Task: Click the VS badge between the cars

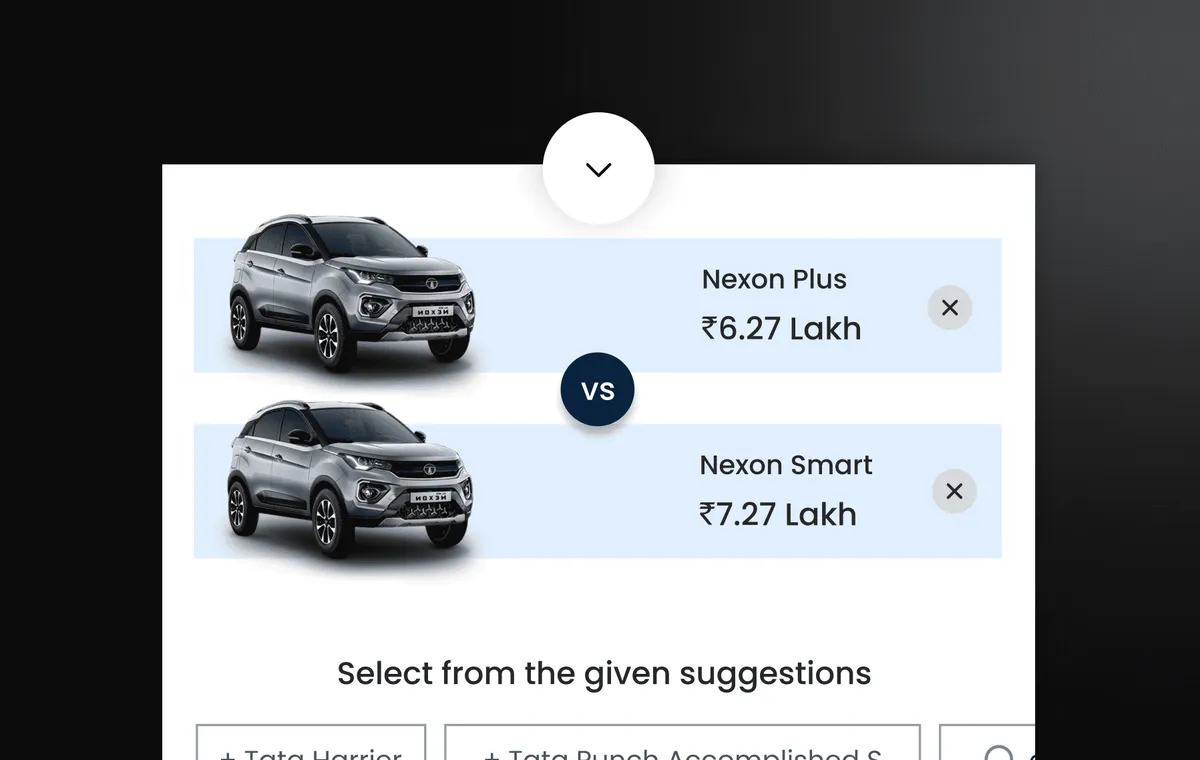Action: pos(597,390)
